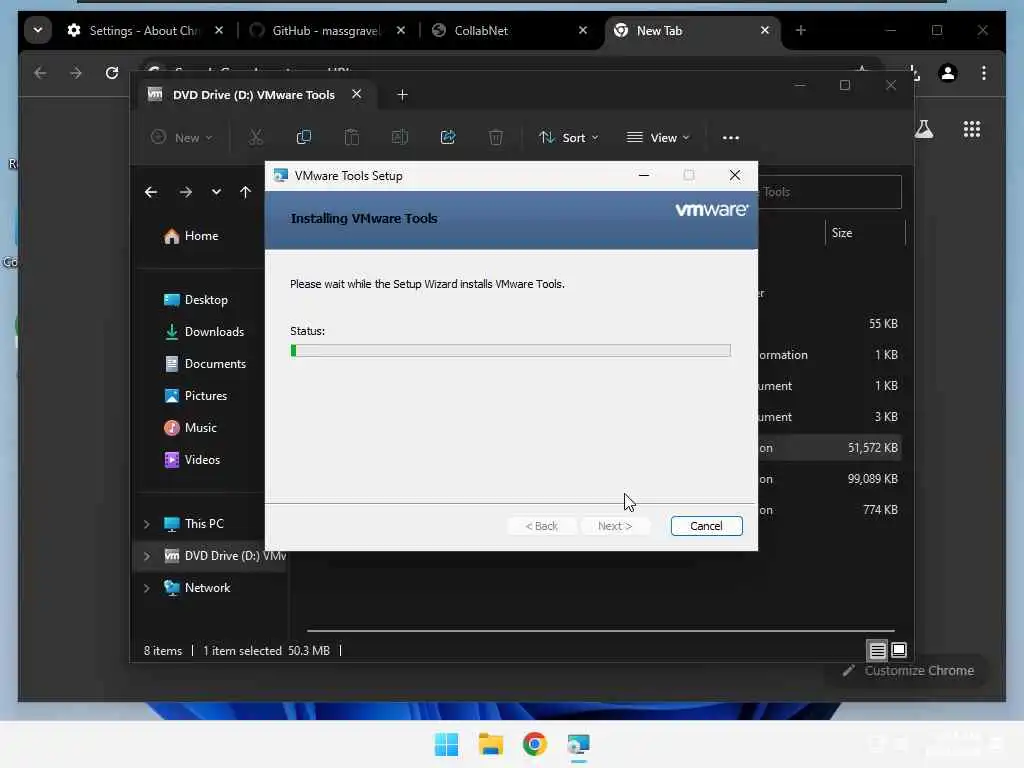
Task: Click Customize Chrome button
Action: pos(908,671)
